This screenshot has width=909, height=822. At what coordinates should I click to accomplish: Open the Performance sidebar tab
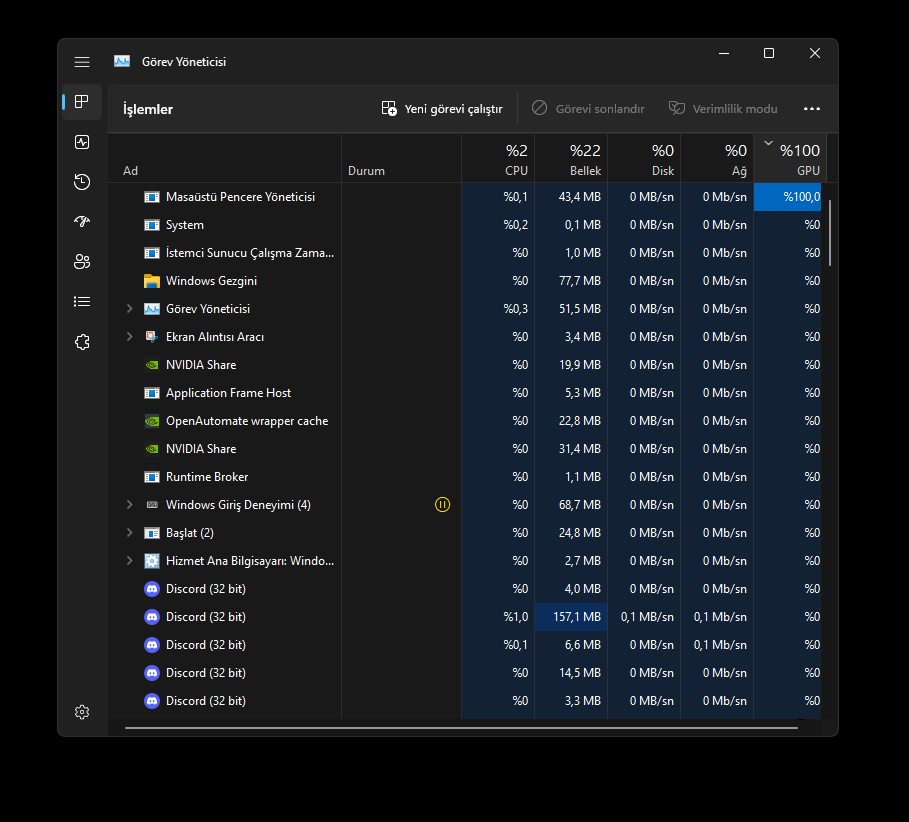click(82, 142)
